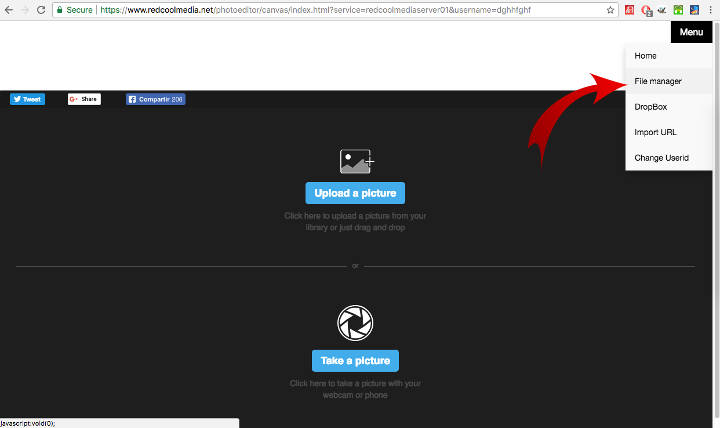Click the image upload icon
The width and height of the screenshot is (720, 428).
point(355,161)
